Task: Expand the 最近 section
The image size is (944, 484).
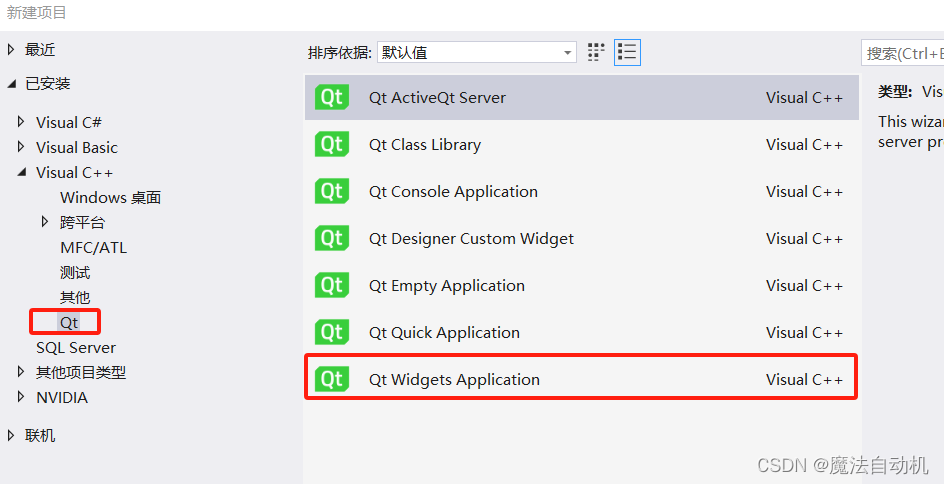Action: (11, 49)
